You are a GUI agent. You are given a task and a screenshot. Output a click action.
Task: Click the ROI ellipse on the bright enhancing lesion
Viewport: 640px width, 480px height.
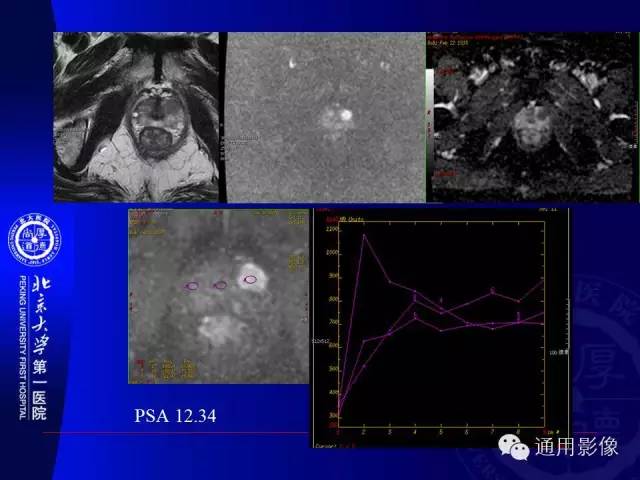pyautogui.click(x=250, y=280)
